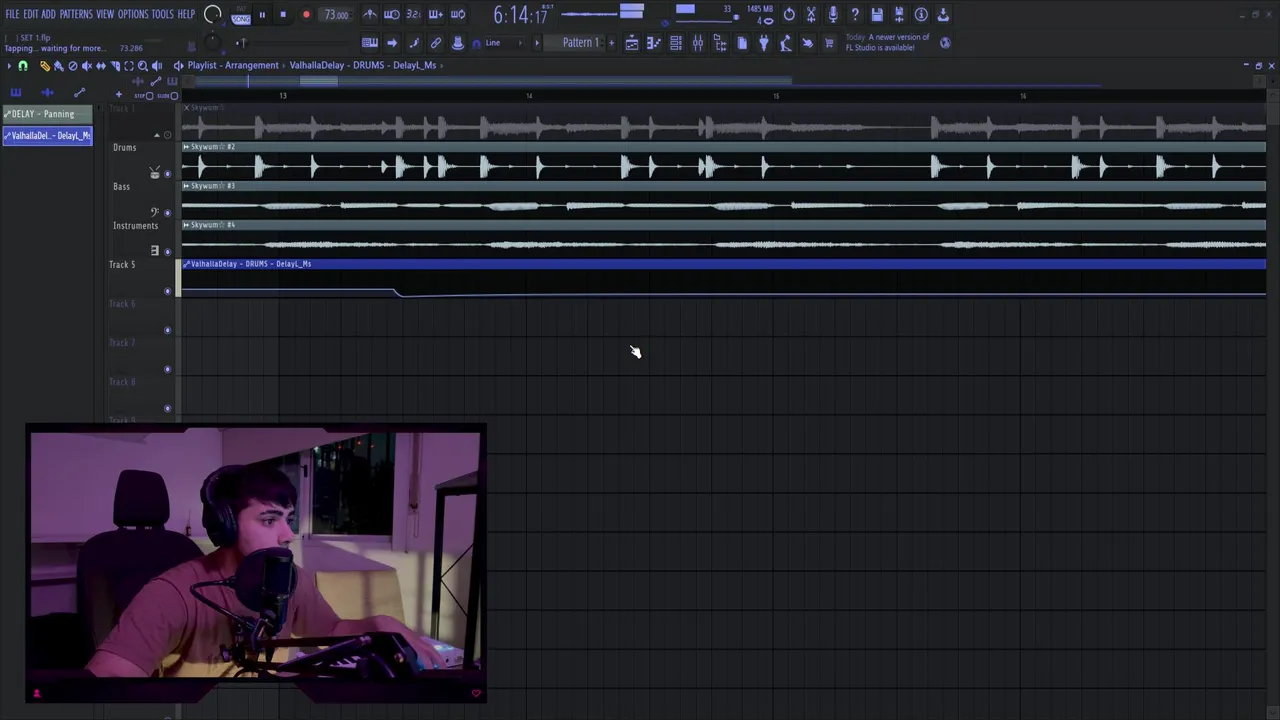Screen dimensions: 1280x720
Task: Click the step-edit arrow icon in toolbar
Action: (x=392, y=43)
